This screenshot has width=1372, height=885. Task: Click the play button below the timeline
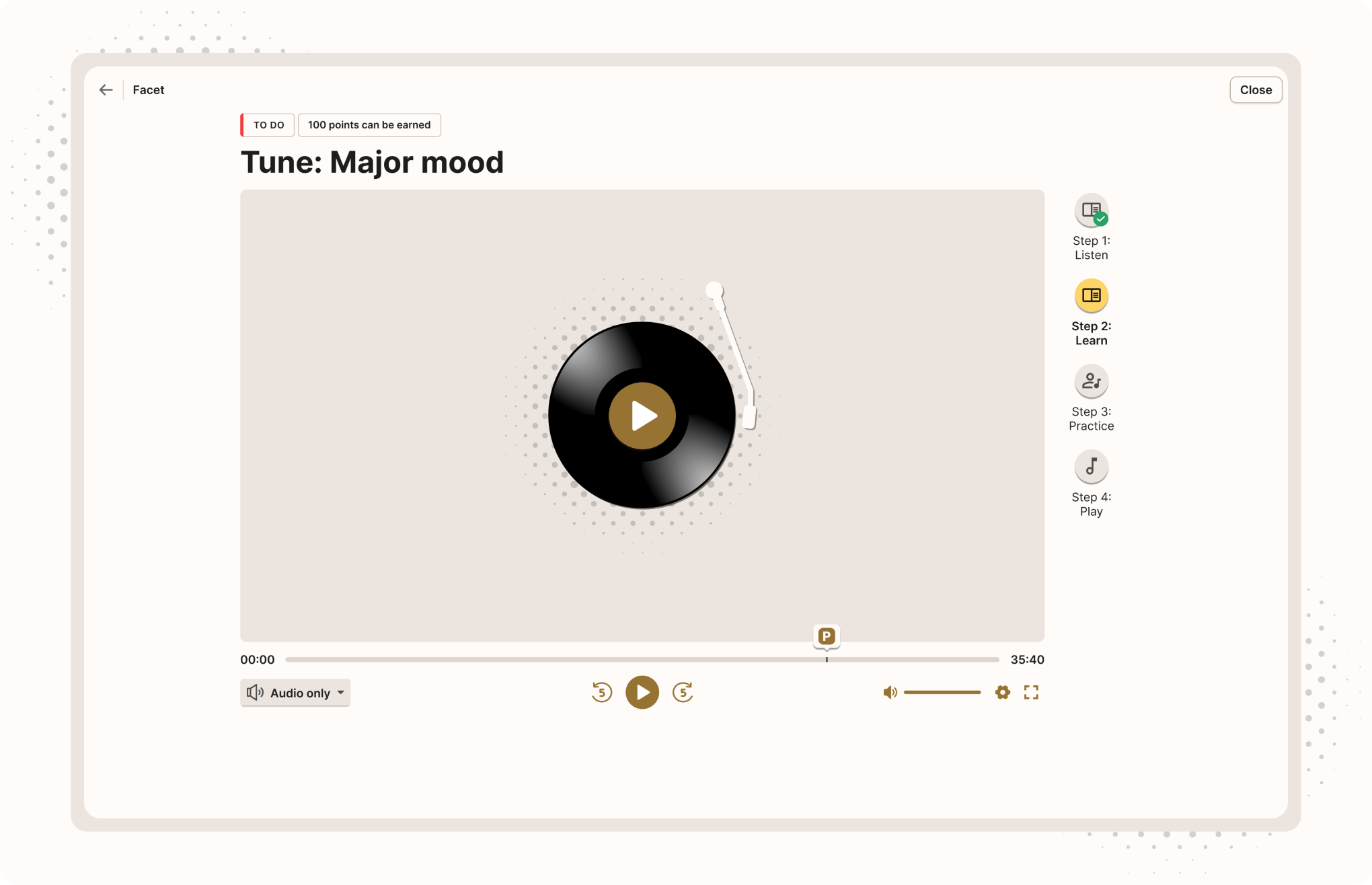pos(642,692)
